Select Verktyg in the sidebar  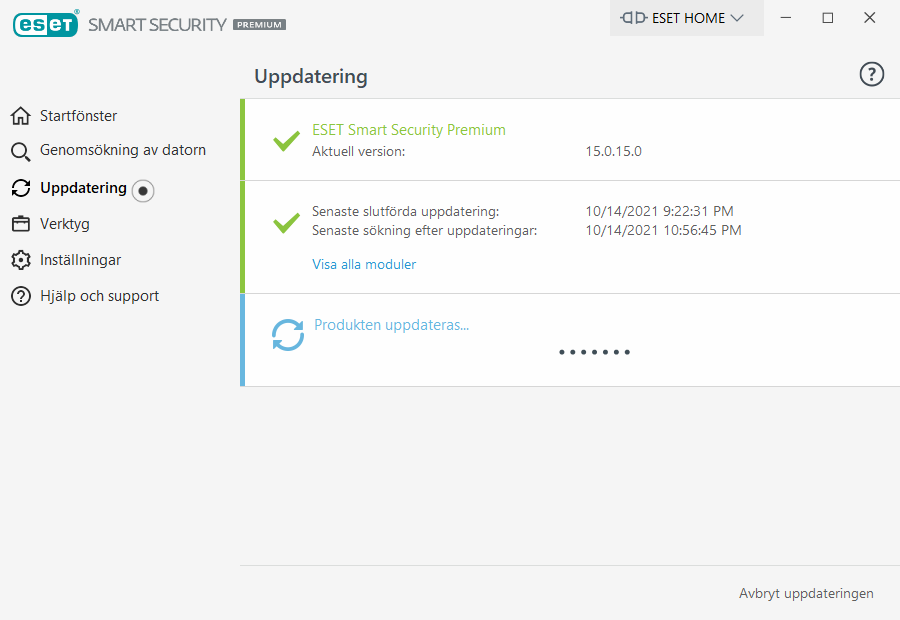pos(64,224)
